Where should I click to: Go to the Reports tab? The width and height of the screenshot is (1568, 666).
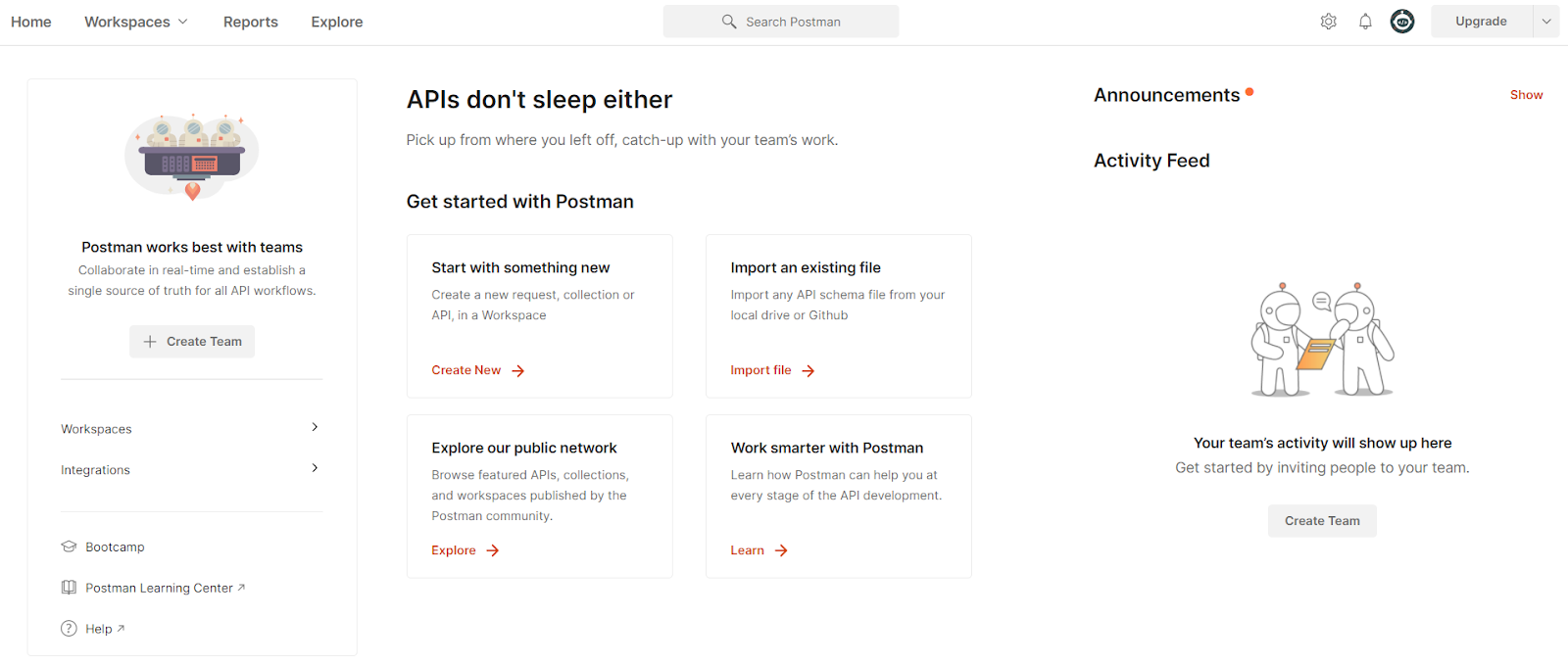click(251, 22)
